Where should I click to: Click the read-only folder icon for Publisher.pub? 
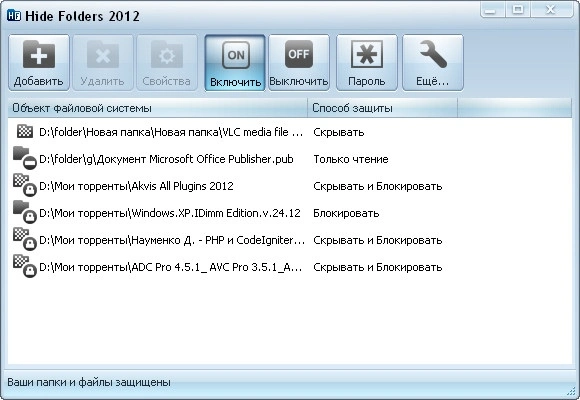[25, 158]
